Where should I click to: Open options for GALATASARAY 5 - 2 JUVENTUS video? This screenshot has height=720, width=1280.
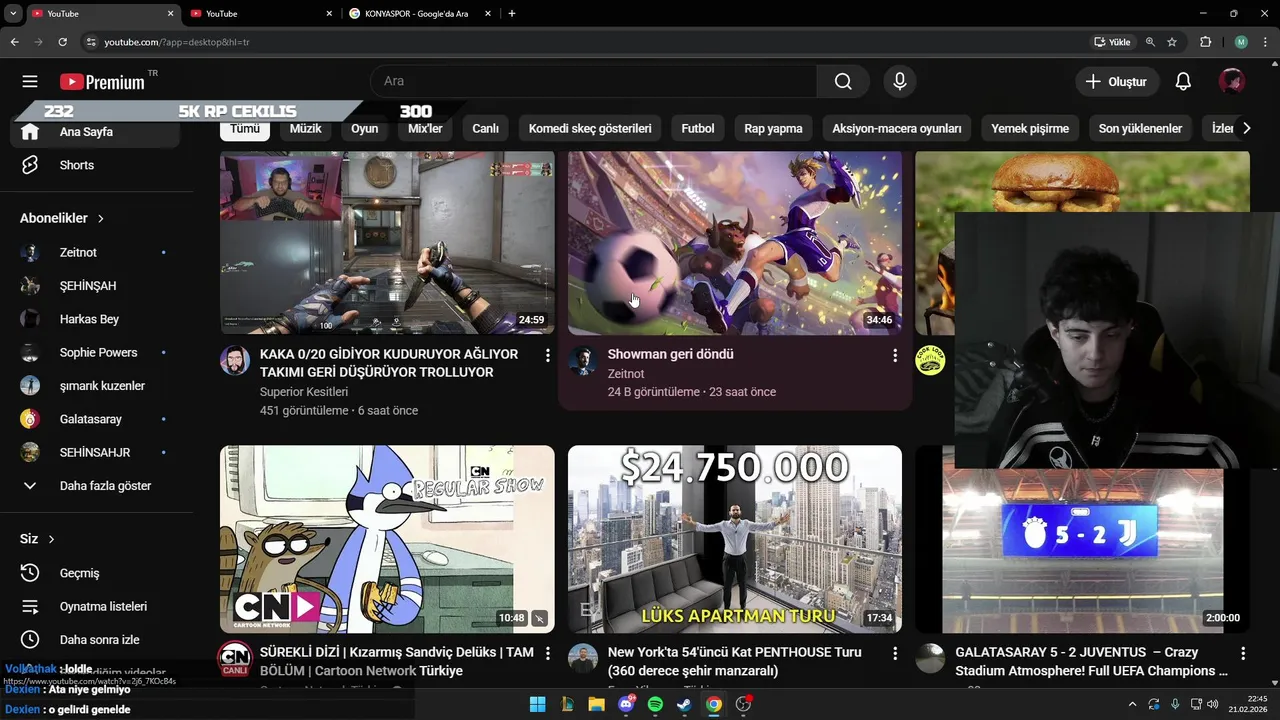point(1243,653)
